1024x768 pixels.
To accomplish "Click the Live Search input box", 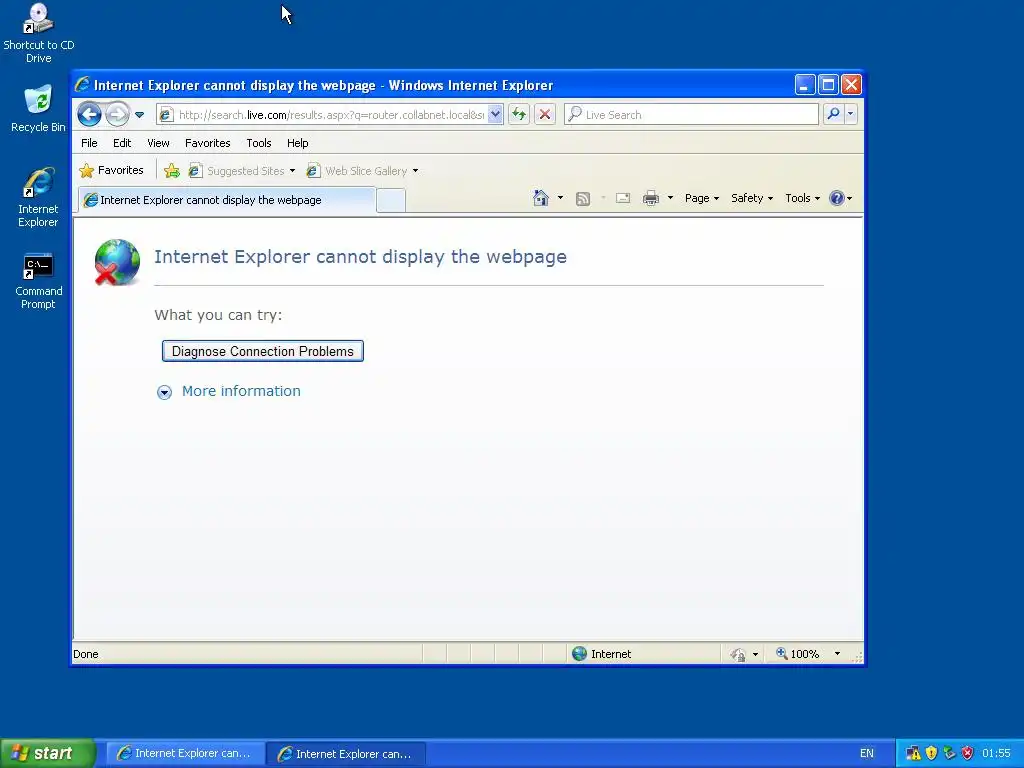I will [x=691, y=115].
